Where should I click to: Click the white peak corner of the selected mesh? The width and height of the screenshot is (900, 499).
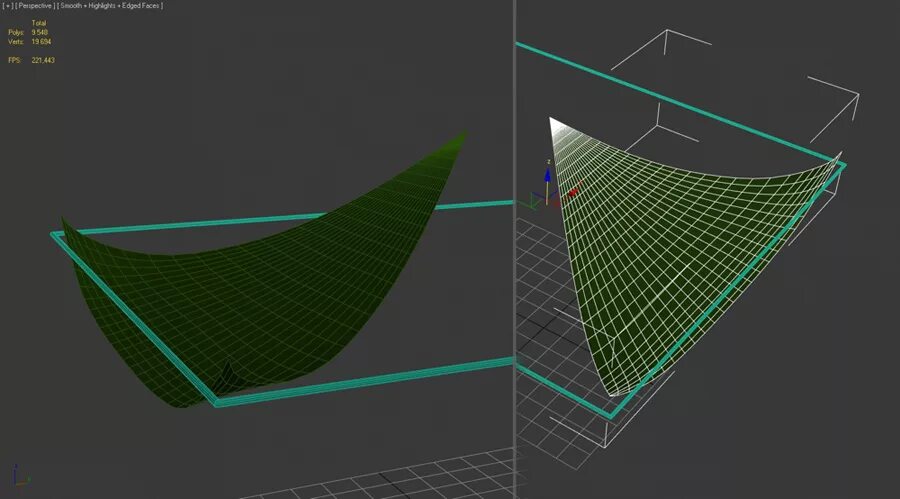[554, 123]
